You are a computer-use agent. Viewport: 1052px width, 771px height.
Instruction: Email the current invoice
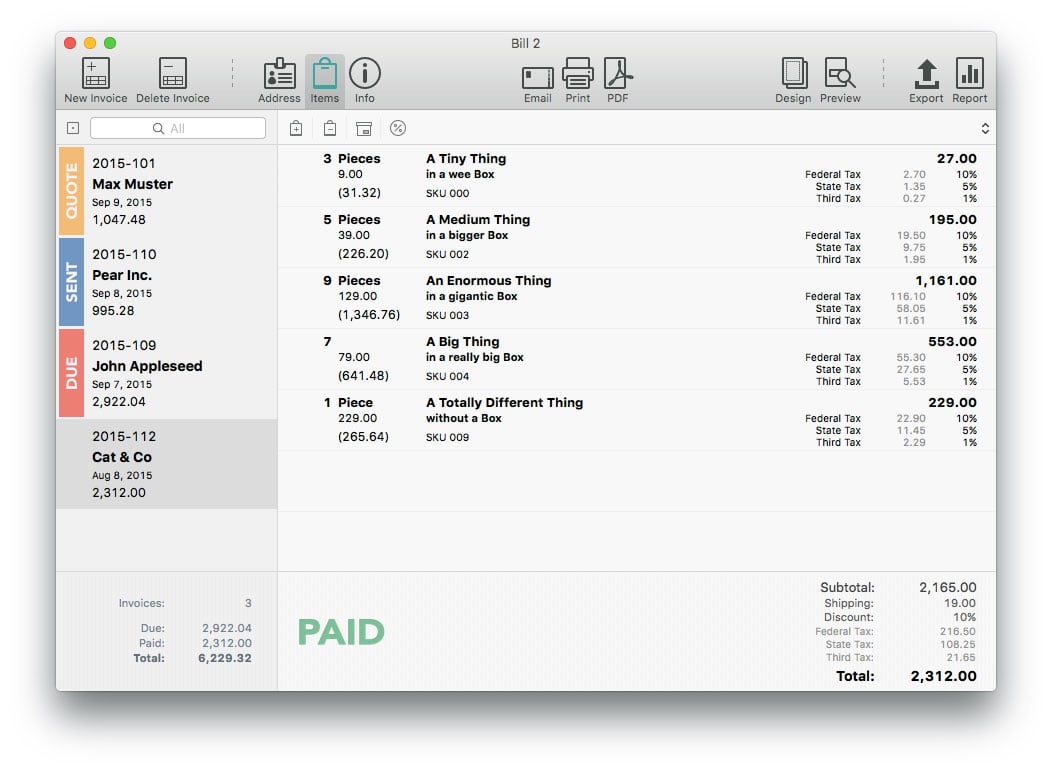(x=537, y=75)
